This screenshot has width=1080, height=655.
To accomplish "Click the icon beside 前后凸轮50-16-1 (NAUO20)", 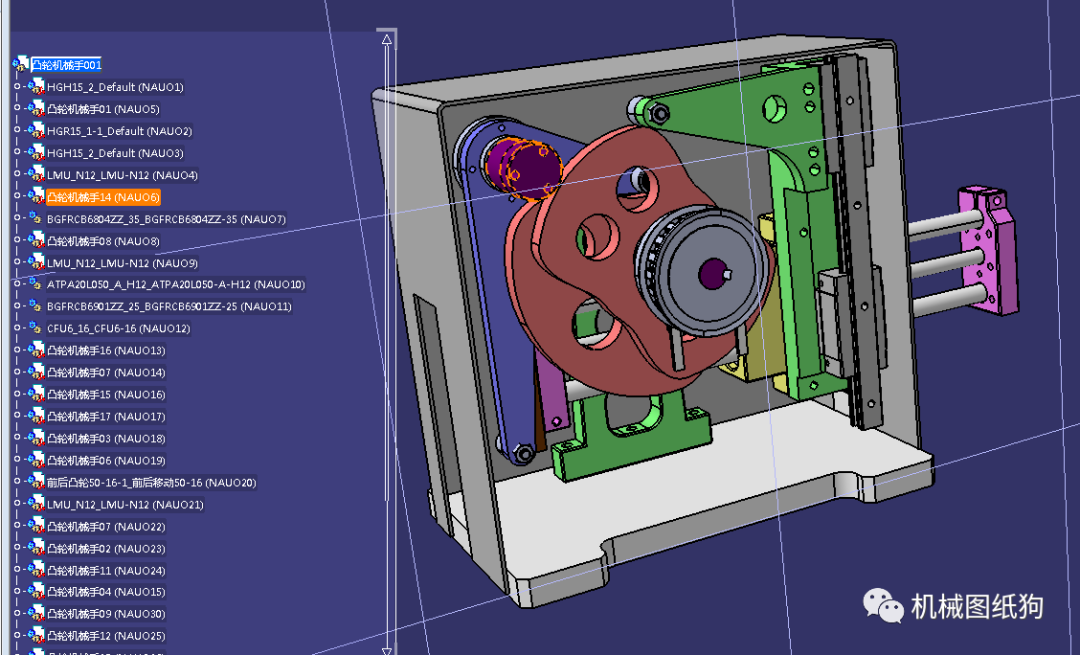I will (x=37, y=483).
